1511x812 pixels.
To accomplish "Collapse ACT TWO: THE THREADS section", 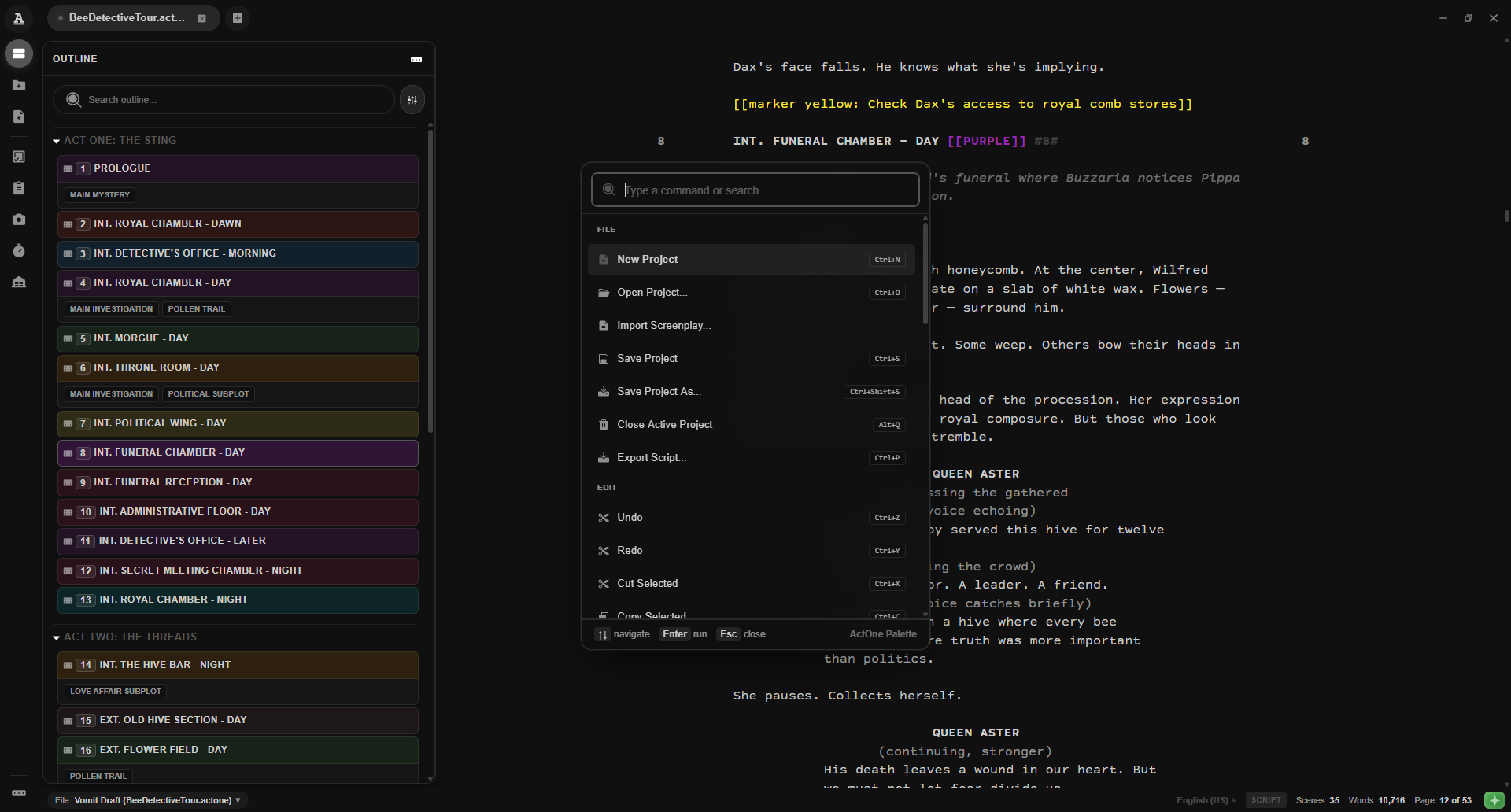I will (x=57, y=637).
